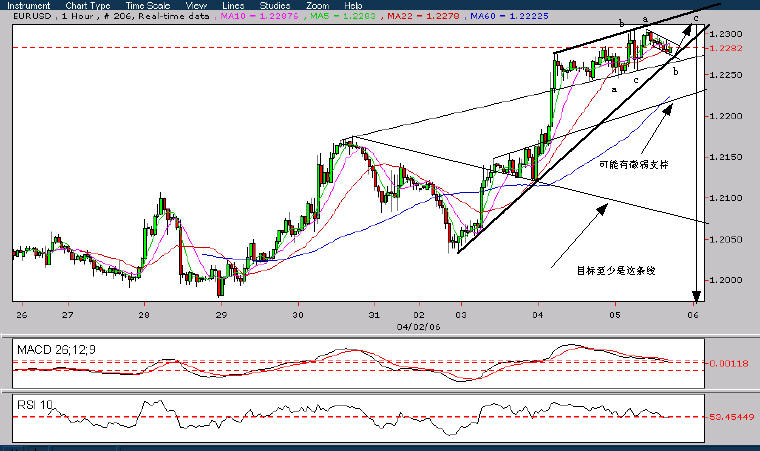Open the Studies menu
The width and height of the screenshot is (760, 451).
tap(275, 6)
